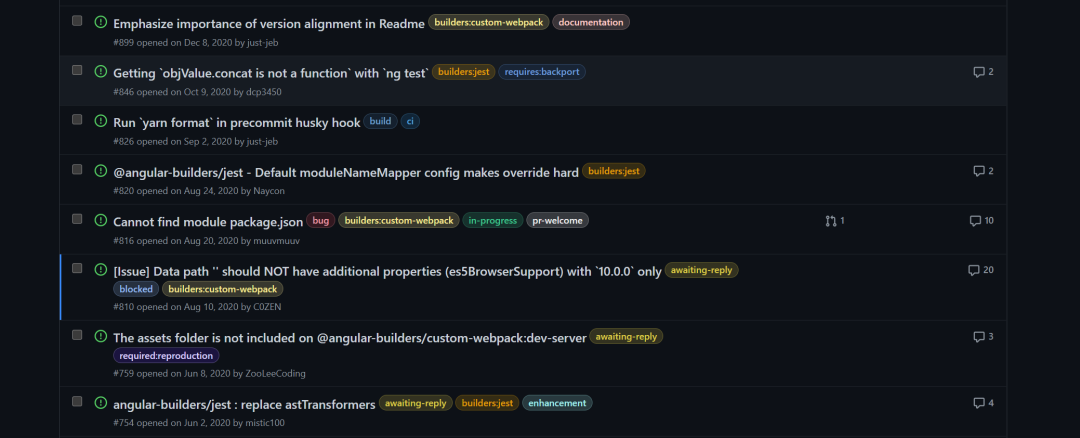This screenshot has height=438, width=1080.
Task: Open the 4 comments on astTransformers issue
Action: 983,404
